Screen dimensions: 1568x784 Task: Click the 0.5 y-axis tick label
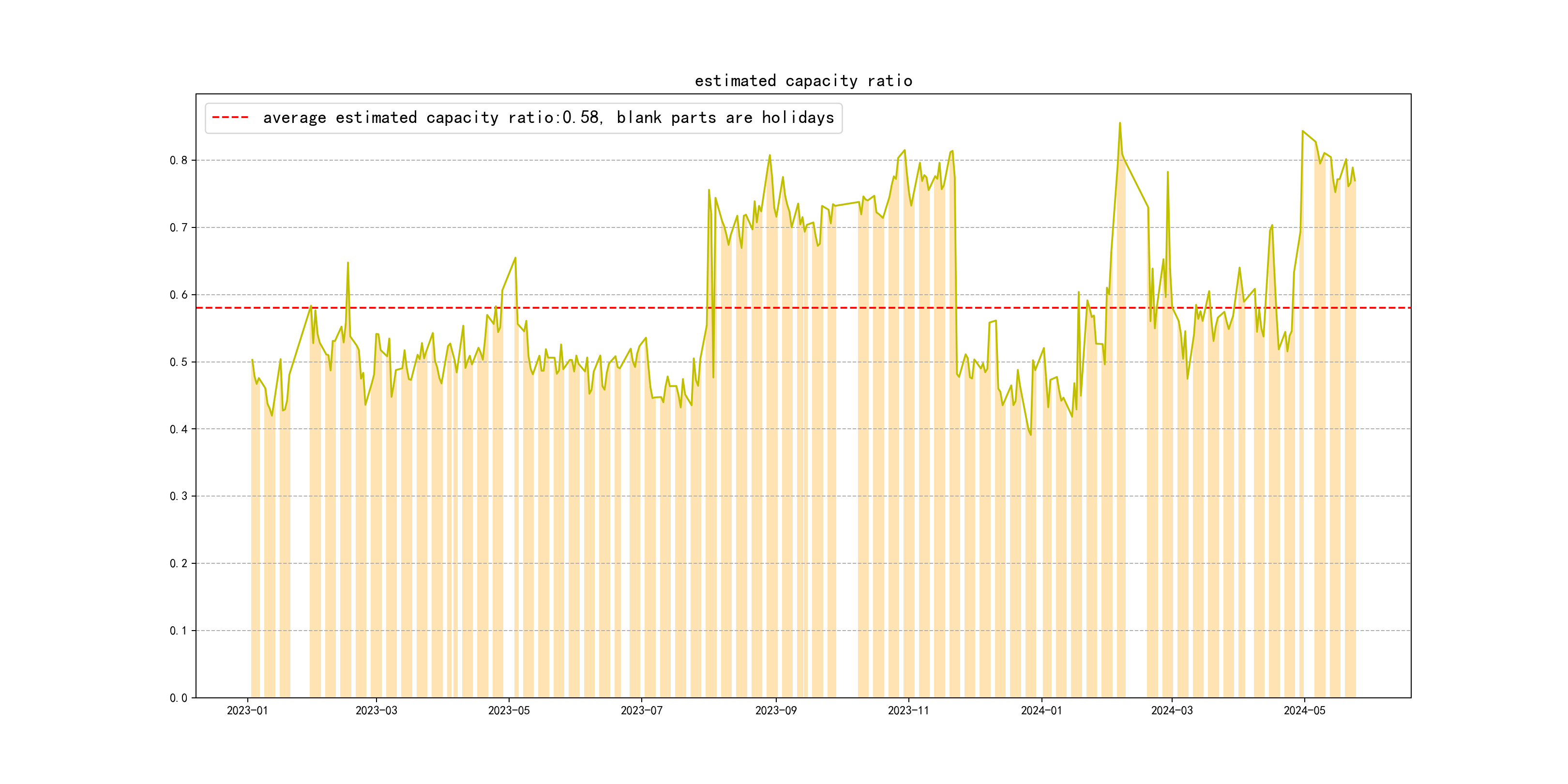click(179, 362)
